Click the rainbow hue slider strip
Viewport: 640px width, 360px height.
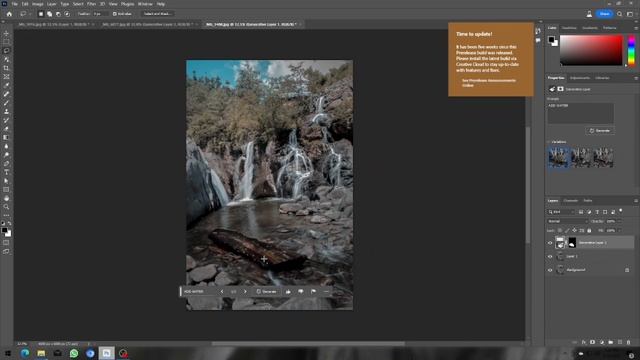click(631, 50)
